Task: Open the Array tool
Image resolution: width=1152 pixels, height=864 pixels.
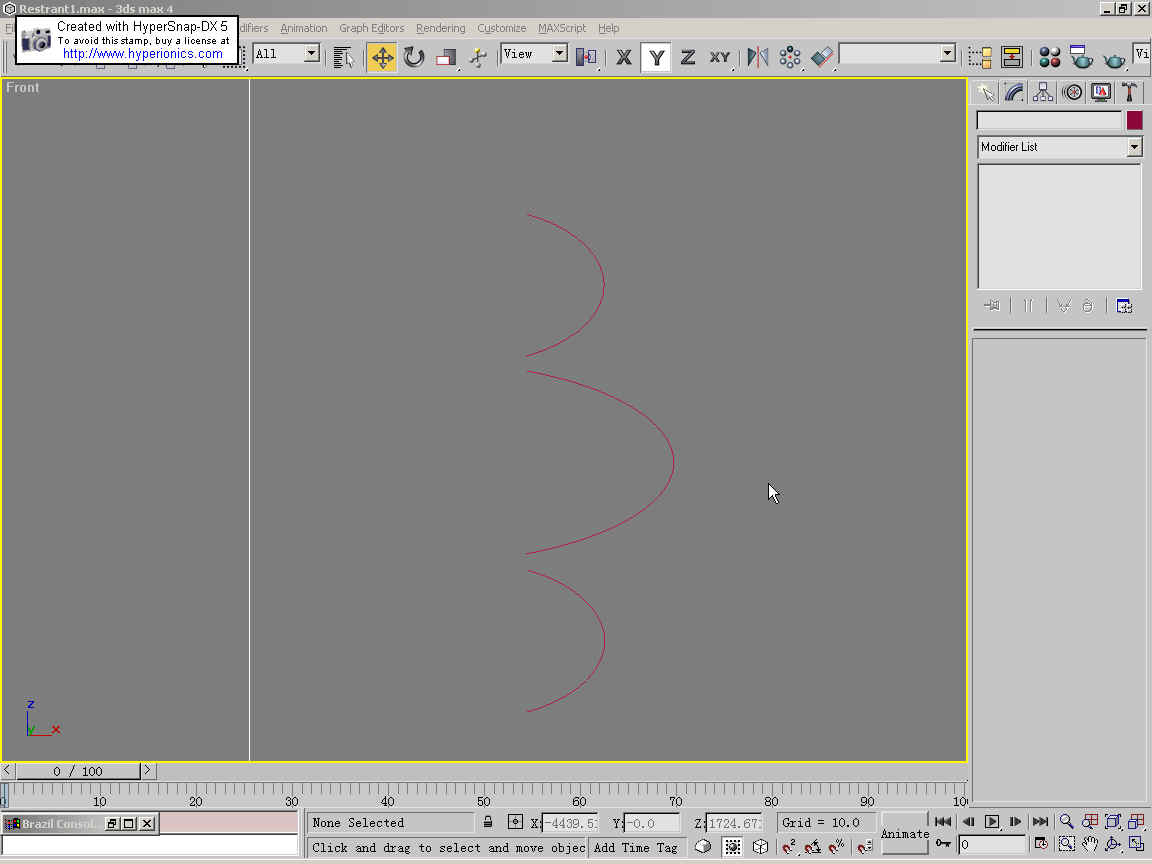Action: pyautogui.click(x=790, y=57)
